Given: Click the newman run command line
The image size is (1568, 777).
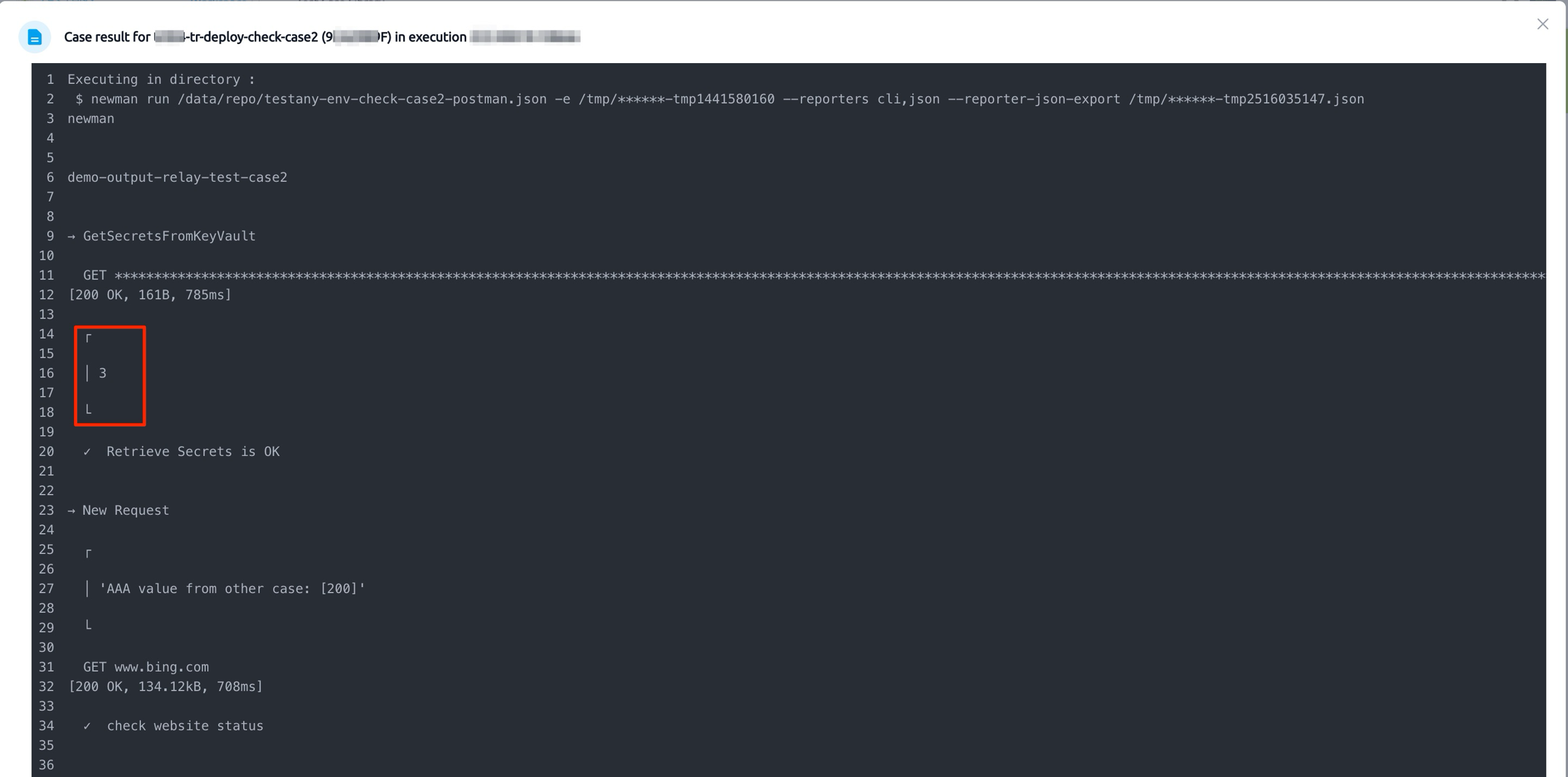Looking at the screenshot, I should pyautogui.click(x=720, y=99).
